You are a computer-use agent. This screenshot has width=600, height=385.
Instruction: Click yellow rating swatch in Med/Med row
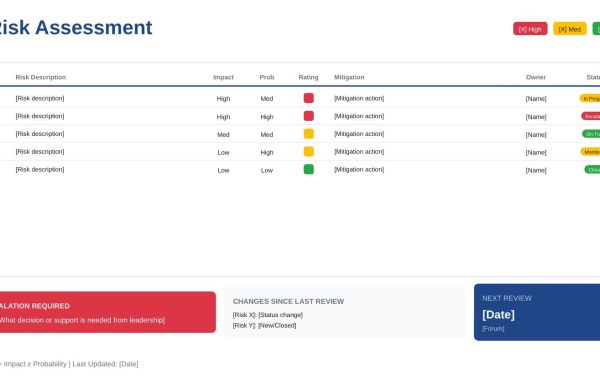click(x=309, y=134)
